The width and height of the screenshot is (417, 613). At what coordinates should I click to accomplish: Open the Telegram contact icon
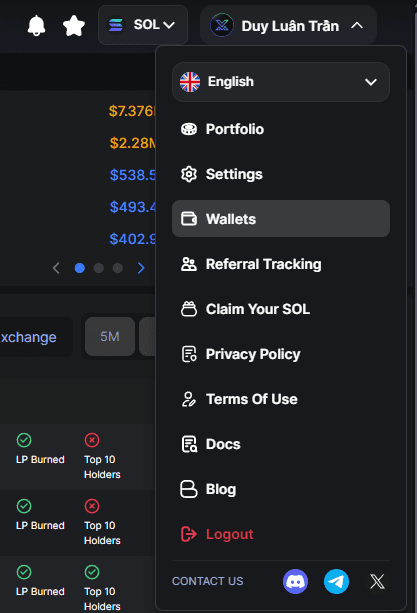click(336, 581)
